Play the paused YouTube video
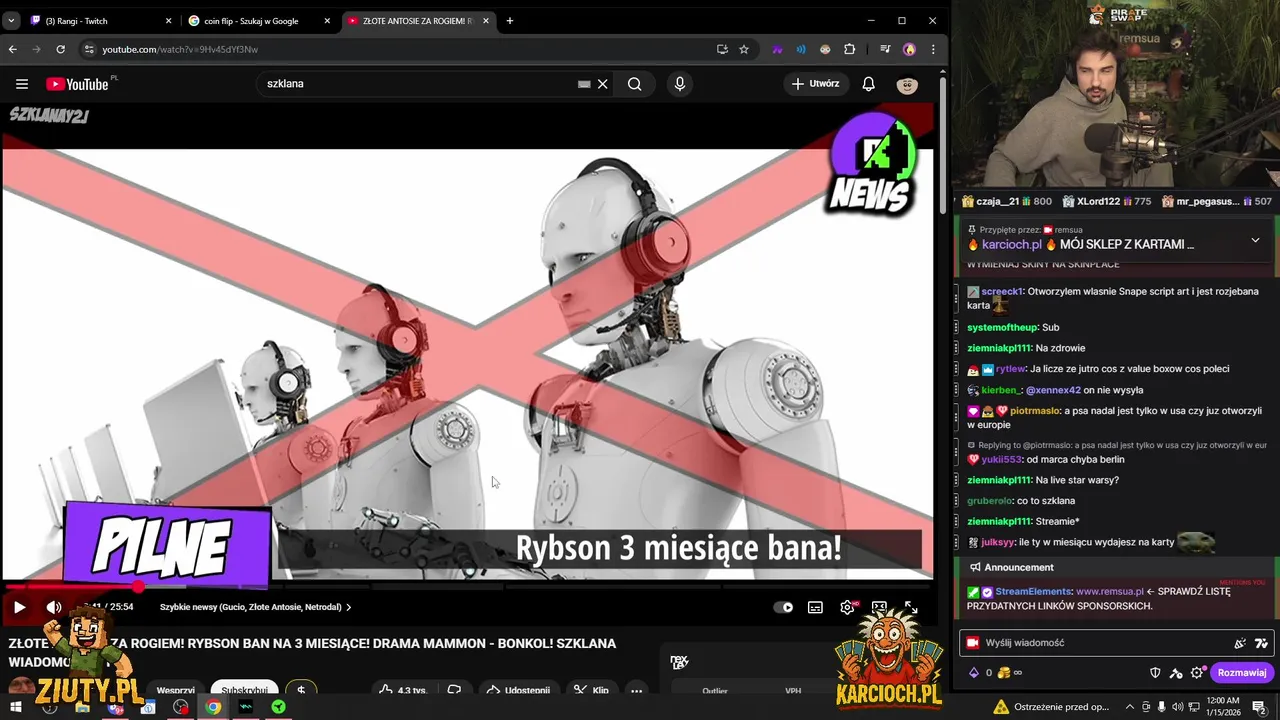Viewport: 1280px width, 720px height. [19, 607]
